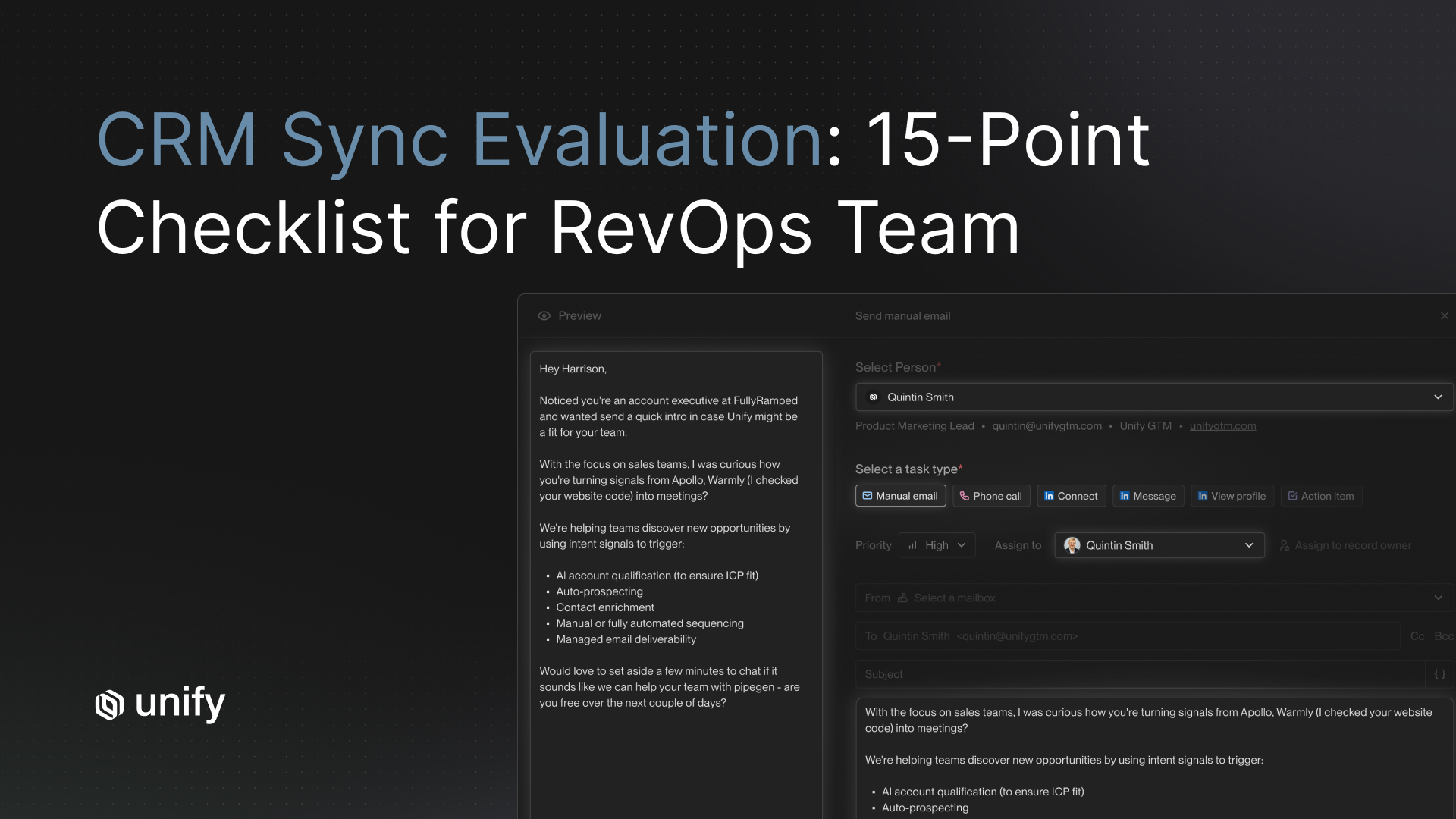Click the Cc option
The width and height of the screenshot is (1456, 819).
(1417, 636)
